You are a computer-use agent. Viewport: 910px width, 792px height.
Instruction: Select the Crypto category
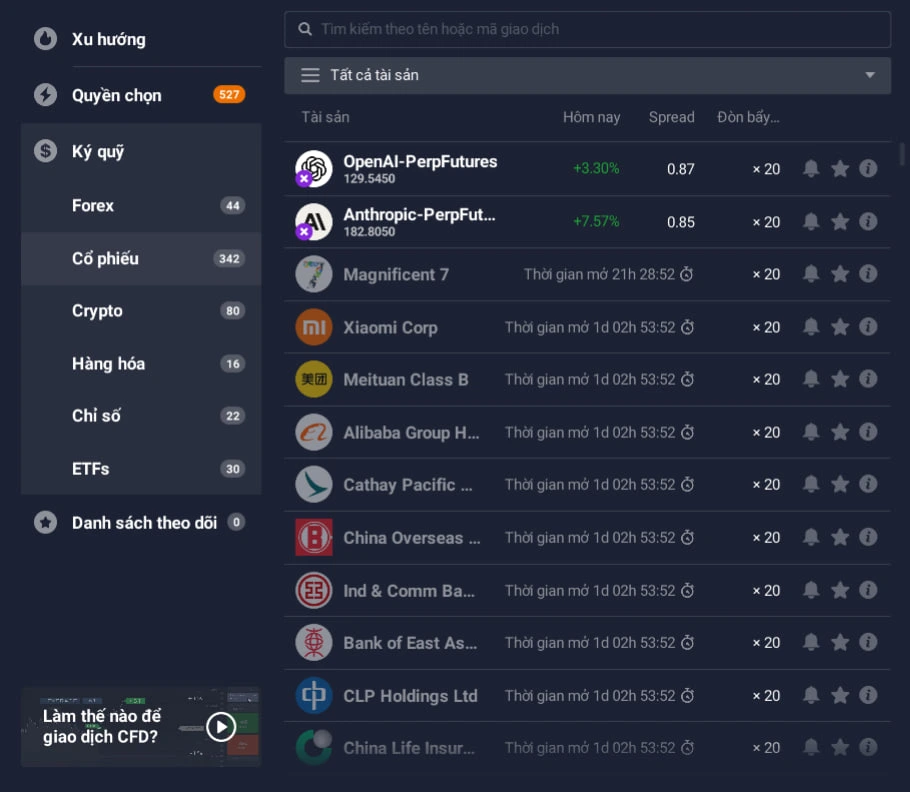point(141,311)
